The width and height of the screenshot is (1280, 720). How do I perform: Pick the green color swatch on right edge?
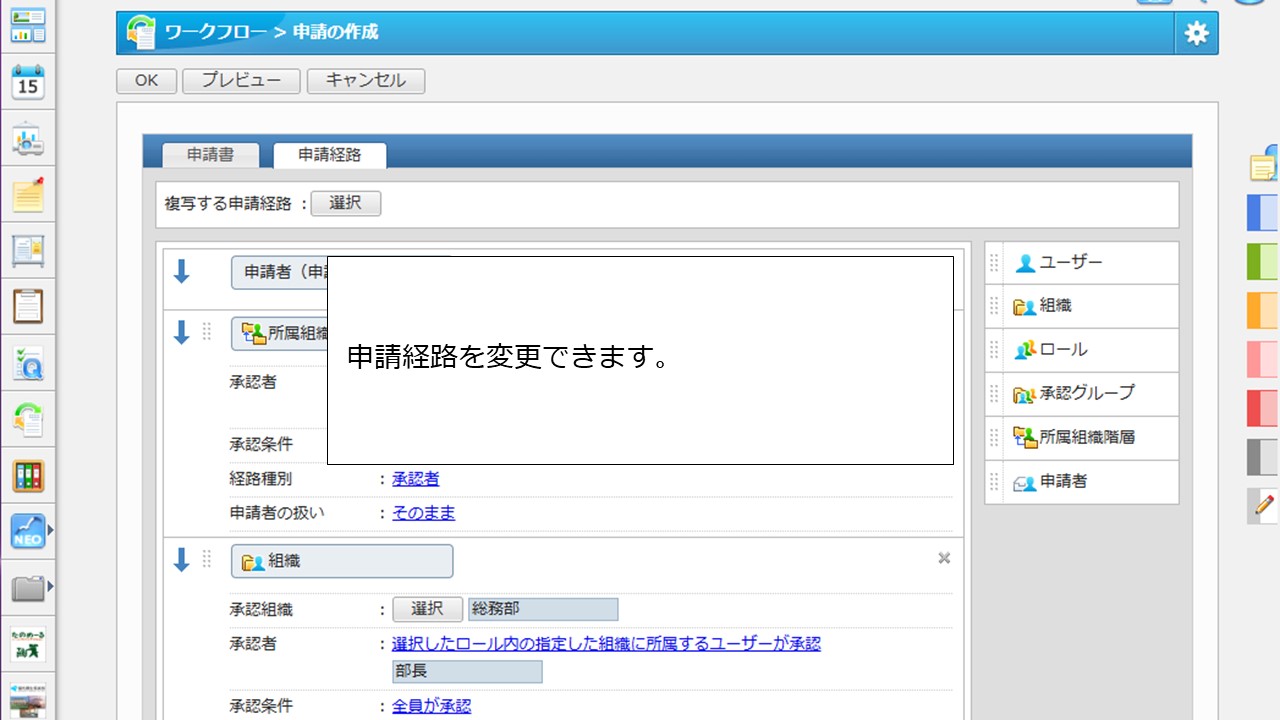coord(1264,262)
